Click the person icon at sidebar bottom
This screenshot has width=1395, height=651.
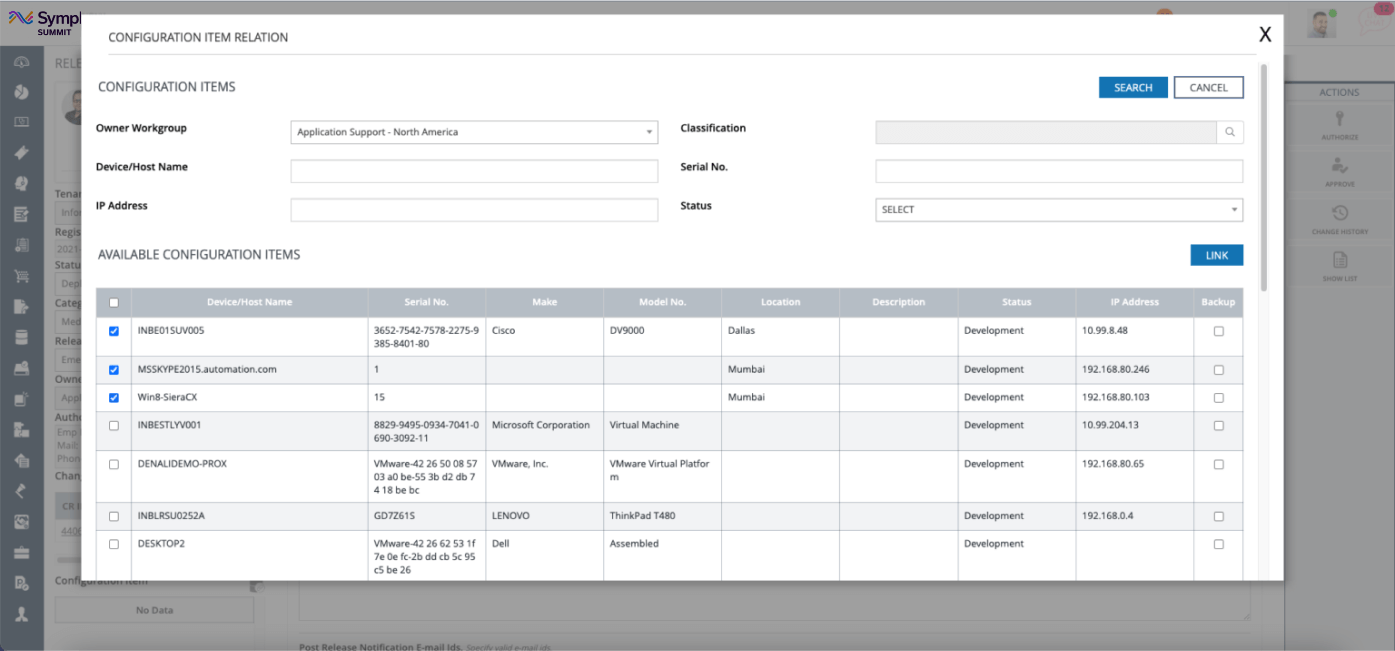pos(21,613)
